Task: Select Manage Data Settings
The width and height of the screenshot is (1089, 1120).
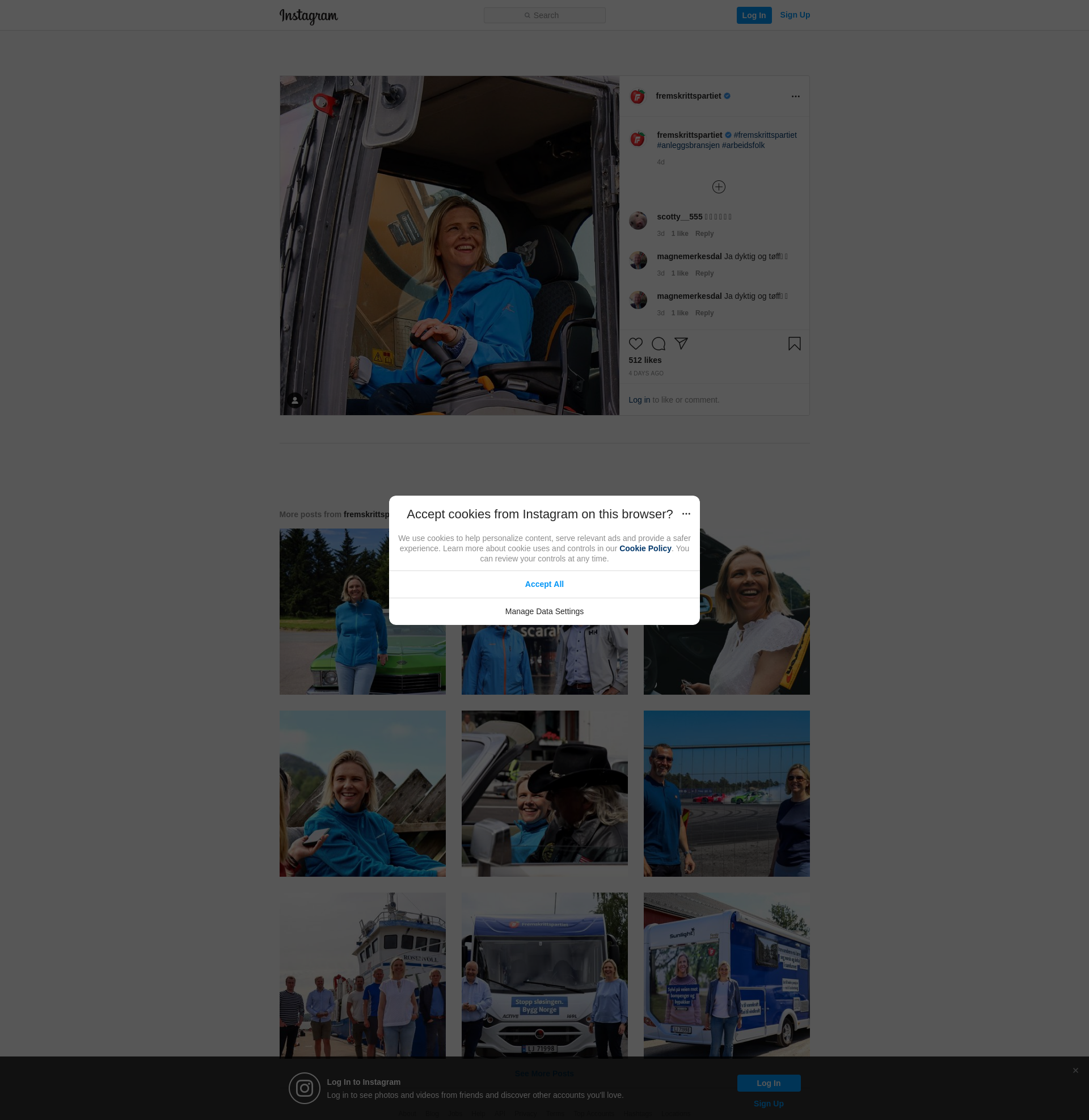Action: pyautogui.click(x=544, y=611)
